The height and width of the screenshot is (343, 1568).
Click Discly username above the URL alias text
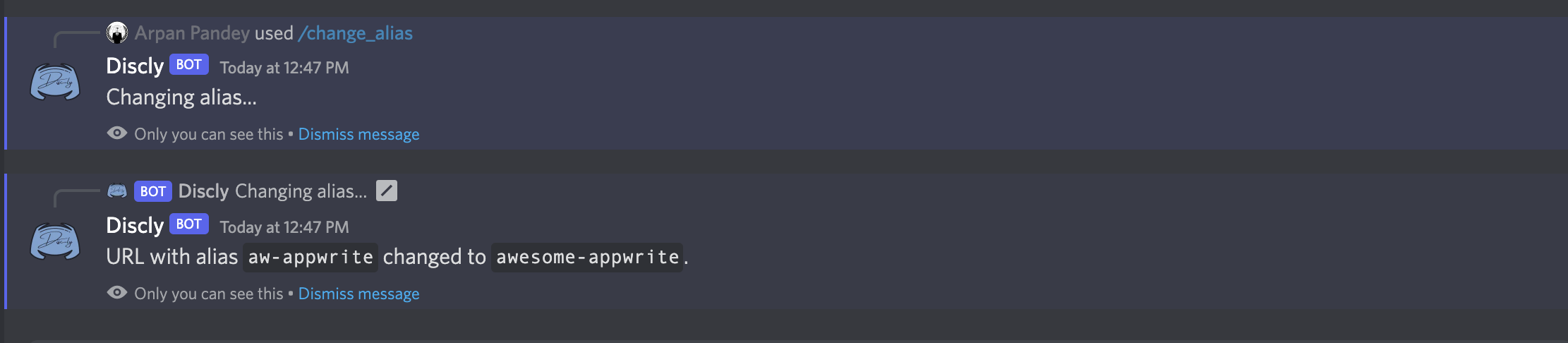135,225
